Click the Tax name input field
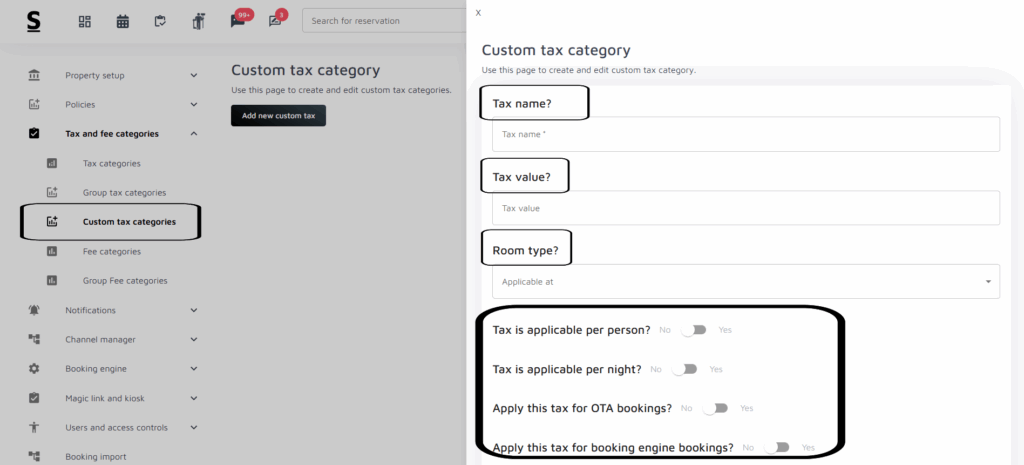1024x465 pixels. [745, 134]
